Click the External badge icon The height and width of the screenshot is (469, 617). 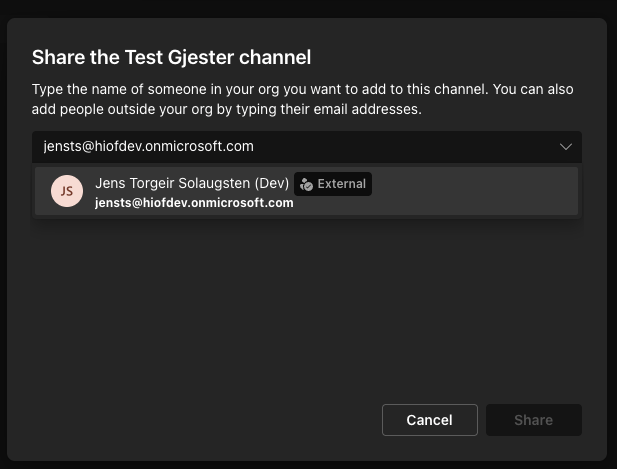click(306, 184)
